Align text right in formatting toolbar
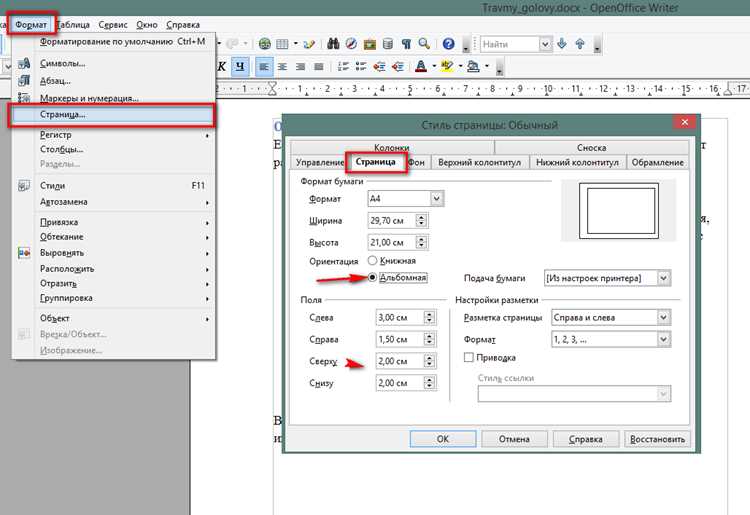Viewport: 750px width, 515px height. pyautogui.click(x=301, y=66)
